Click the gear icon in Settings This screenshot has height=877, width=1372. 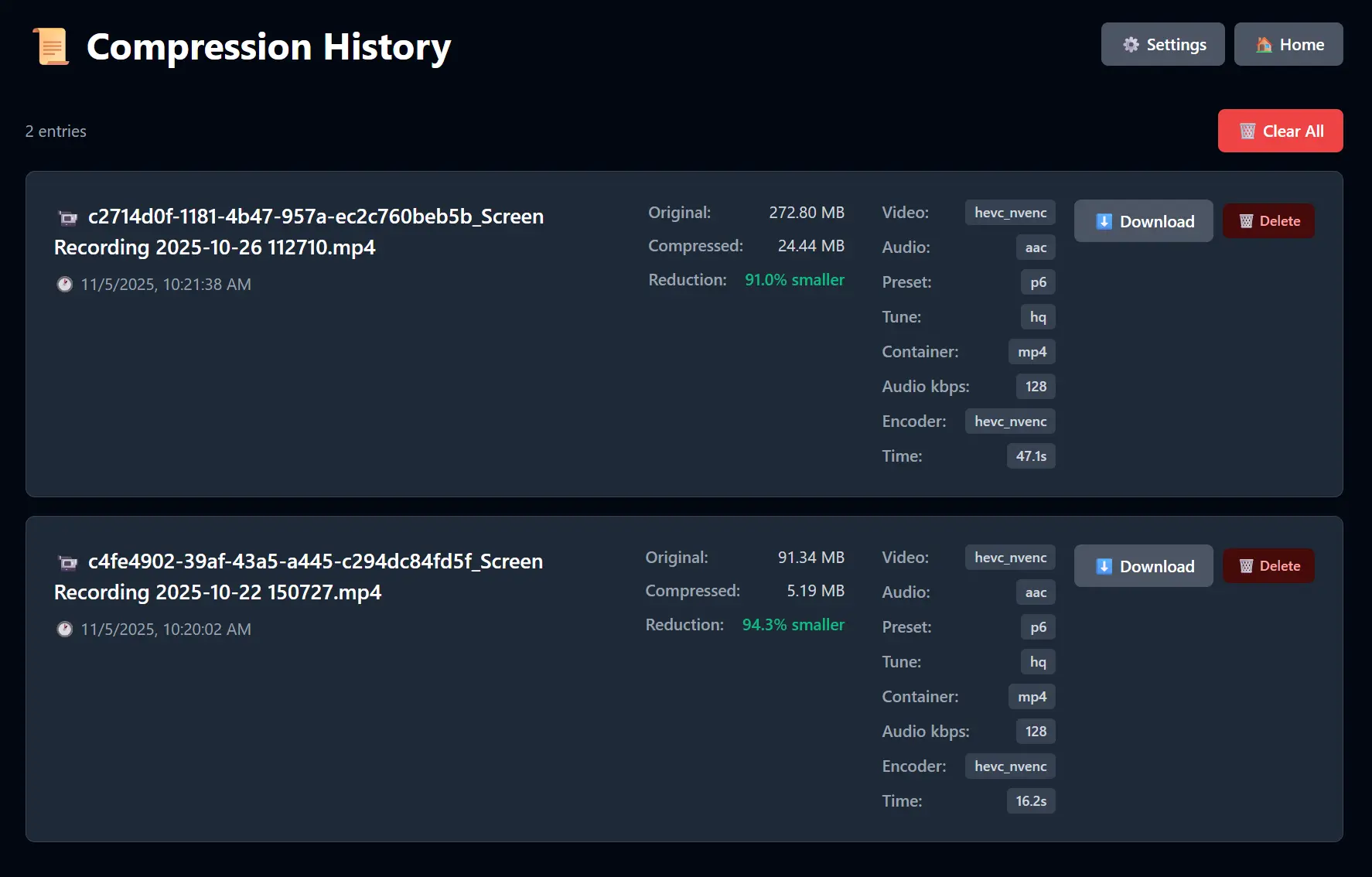1131,45
